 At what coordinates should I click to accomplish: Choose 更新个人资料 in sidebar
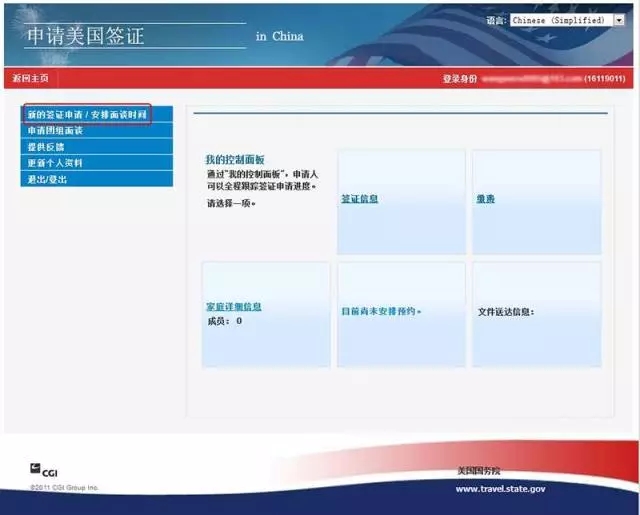coord(97,163)
